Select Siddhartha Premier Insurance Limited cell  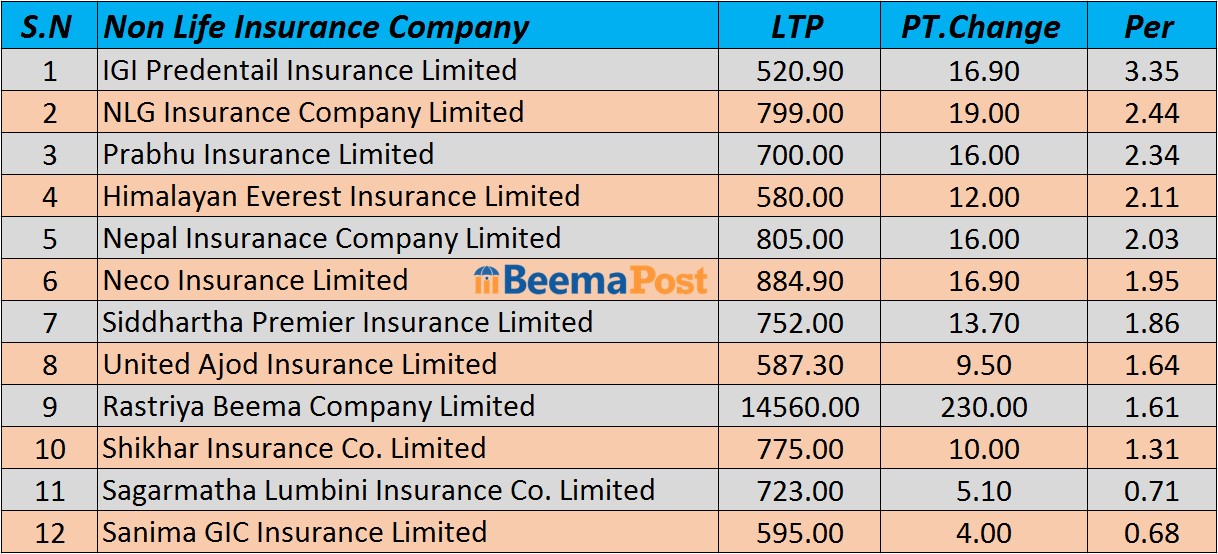click(x=347, y=323)
